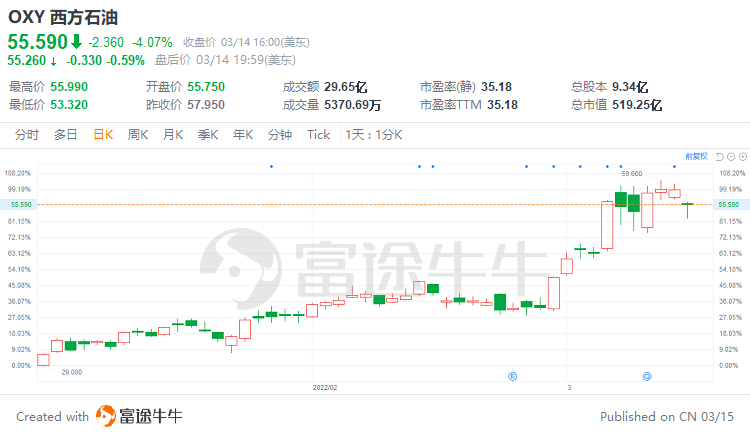This screenshot has height=437, width=750.
Task: Zoom in the K-line chart
Action: (x=743, y=157)
